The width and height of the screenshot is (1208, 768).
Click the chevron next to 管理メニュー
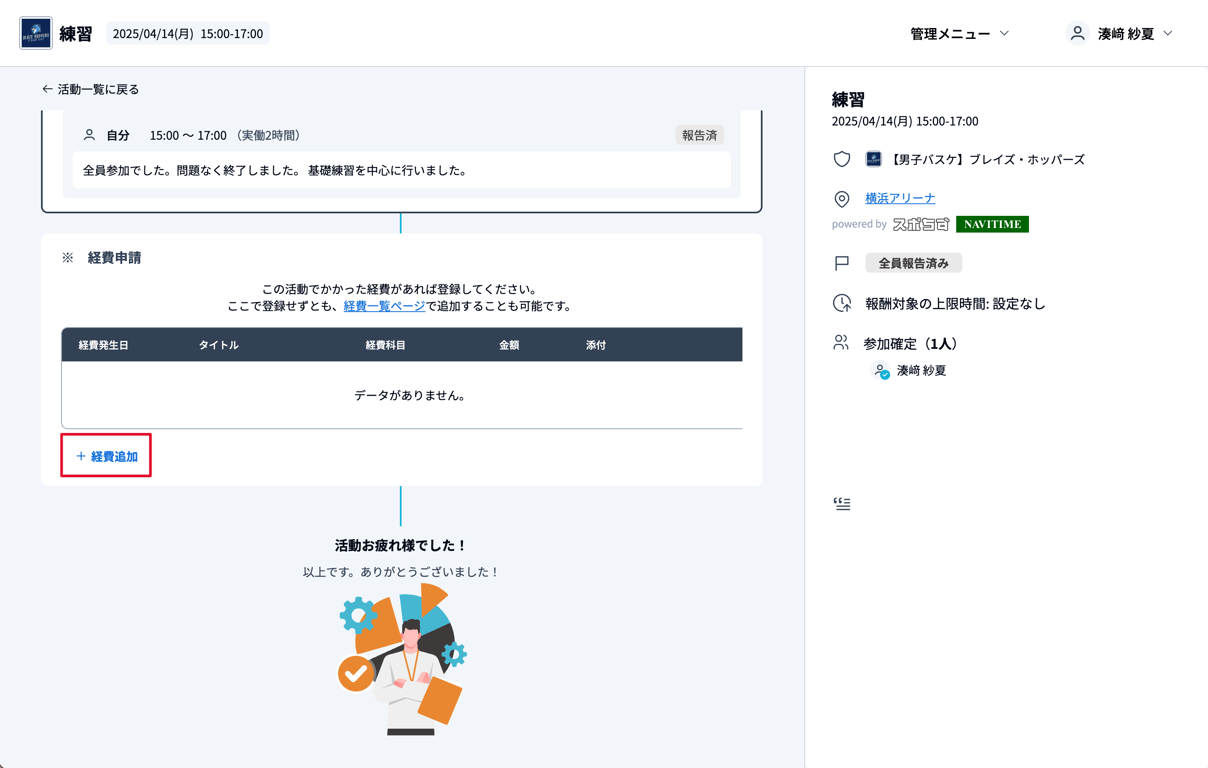pos(1005,34)
